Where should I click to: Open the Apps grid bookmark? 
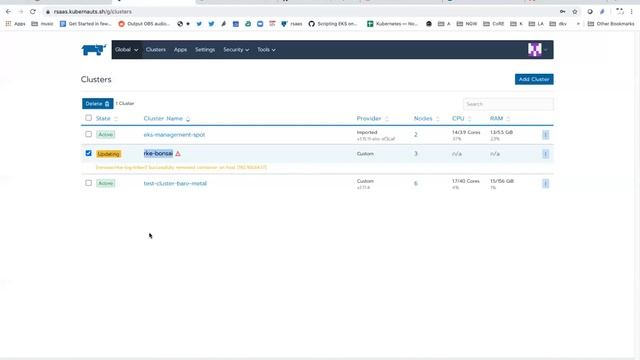coord(16,24)
